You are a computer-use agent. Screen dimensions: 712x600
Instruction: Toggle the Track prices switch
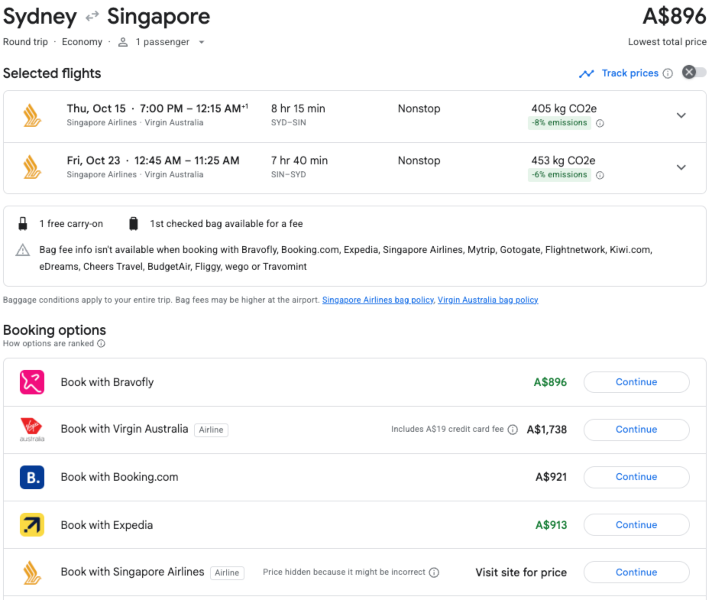pyautogui.click(x=694, y=72)
